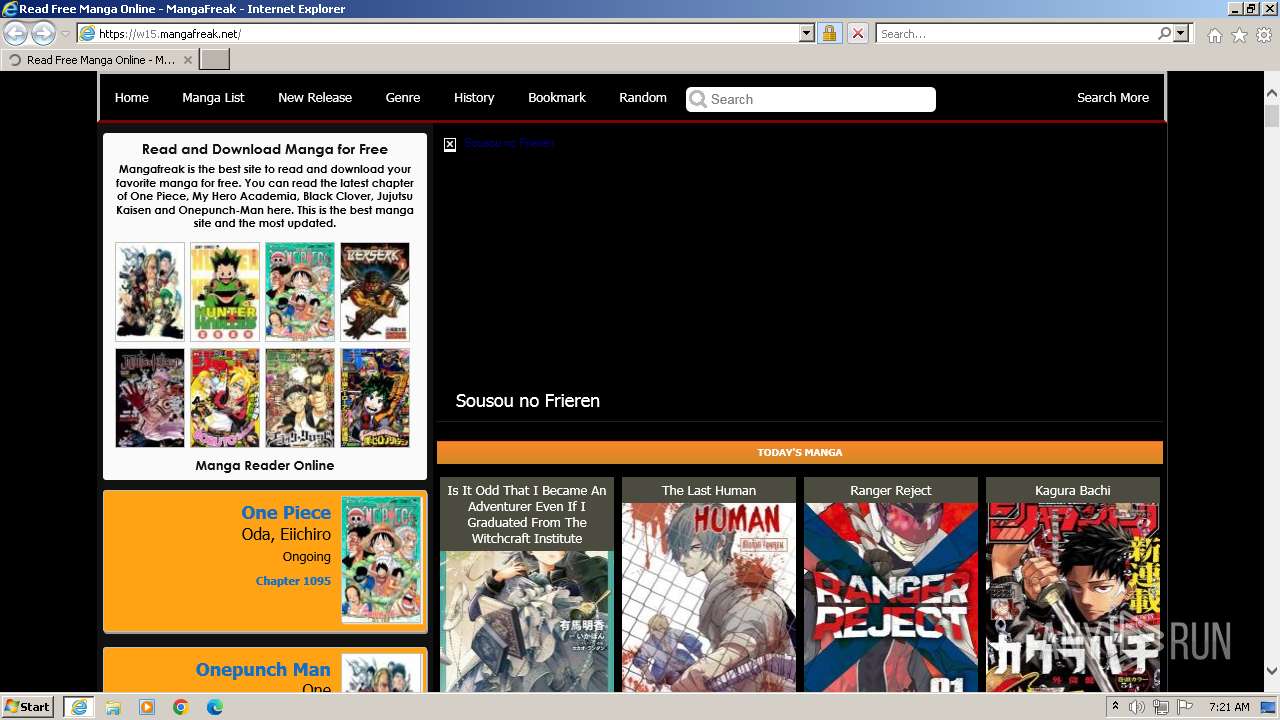Click the page scrollbar down arrow

click(1272, 671)
